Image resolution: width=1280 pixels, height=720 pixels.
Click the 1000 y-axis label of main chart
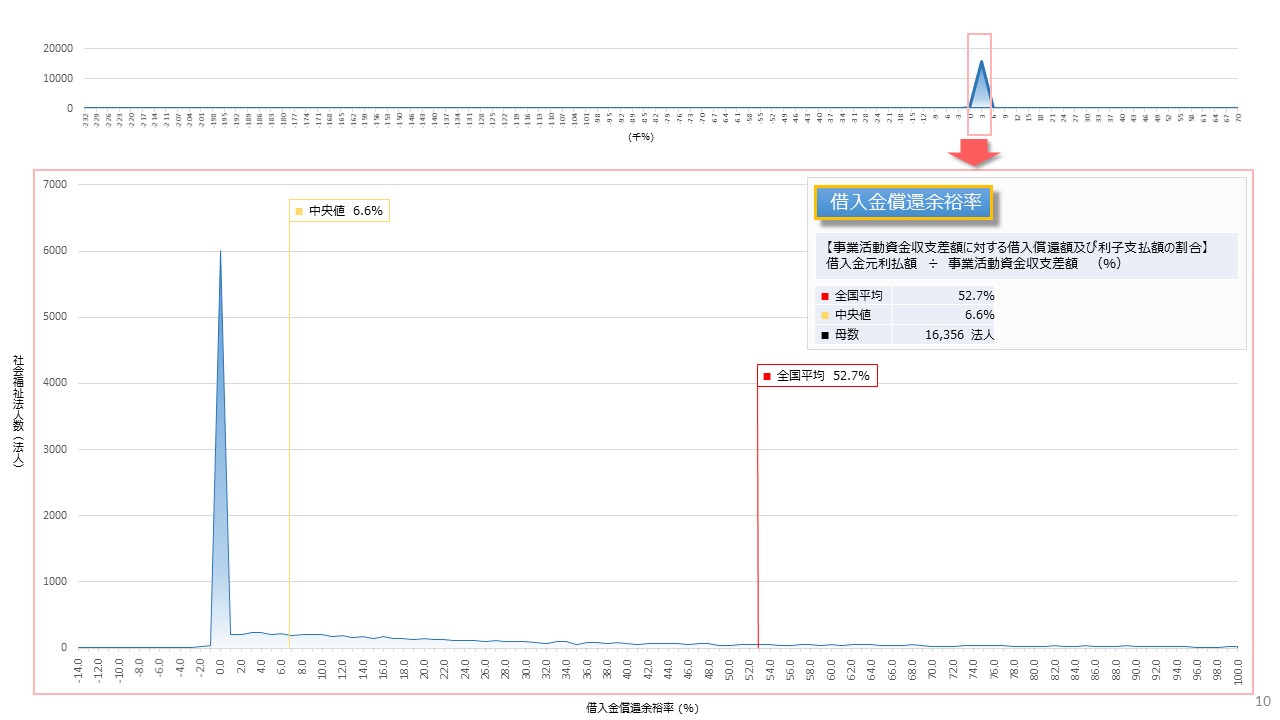[x=54, y=581]
